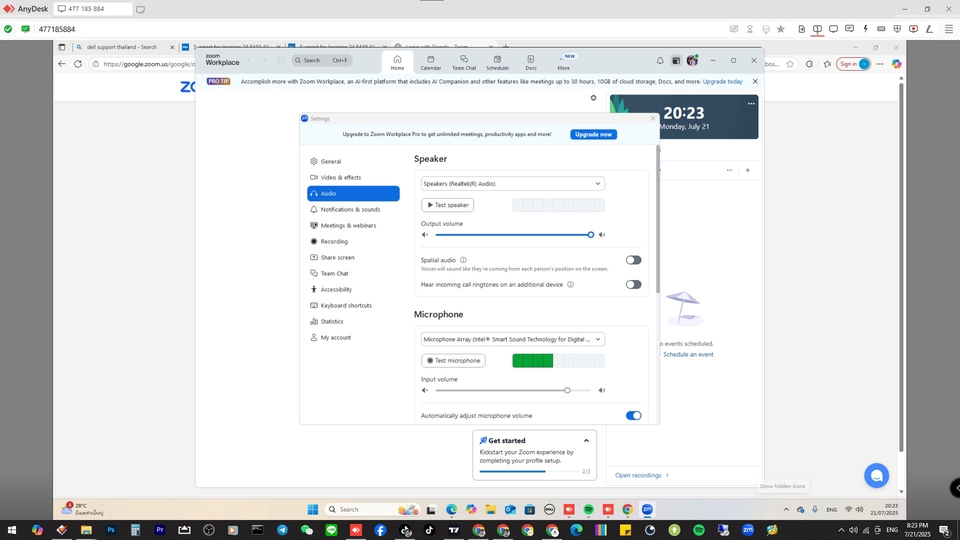This screenshot has height=540, width=960.
Task: Open the Team Chat icon in top navigation
Action: pos(463,62)
